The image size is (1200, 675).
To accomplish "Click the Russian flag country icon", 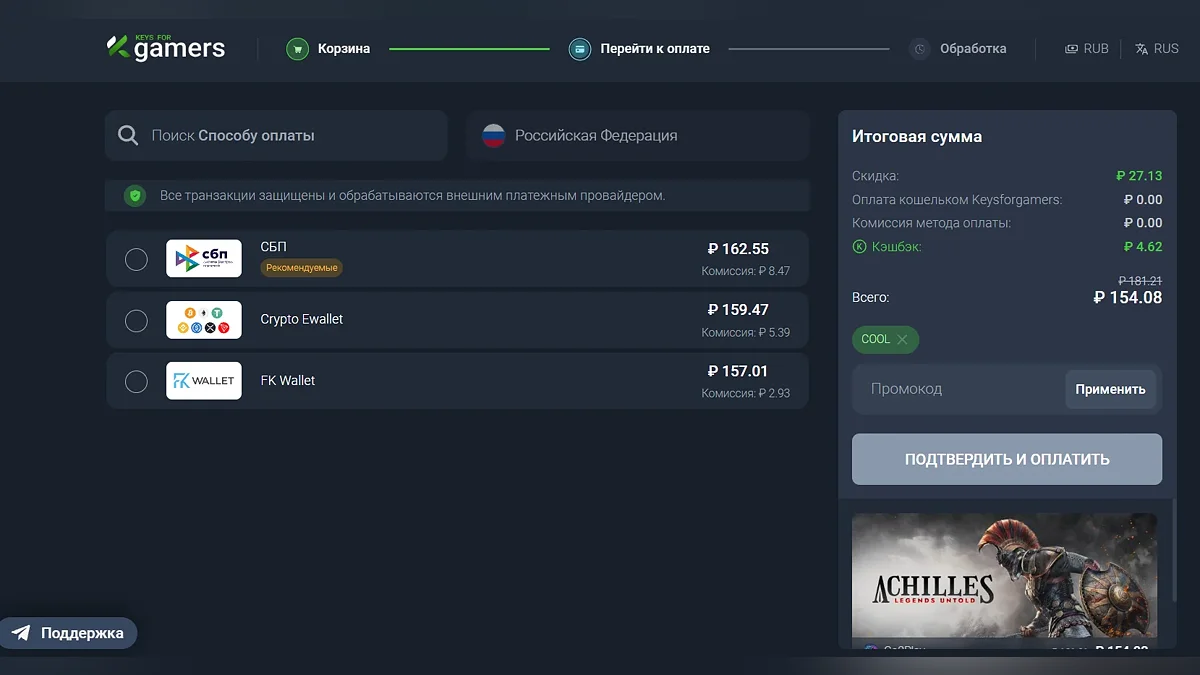I will click(494, 136).
